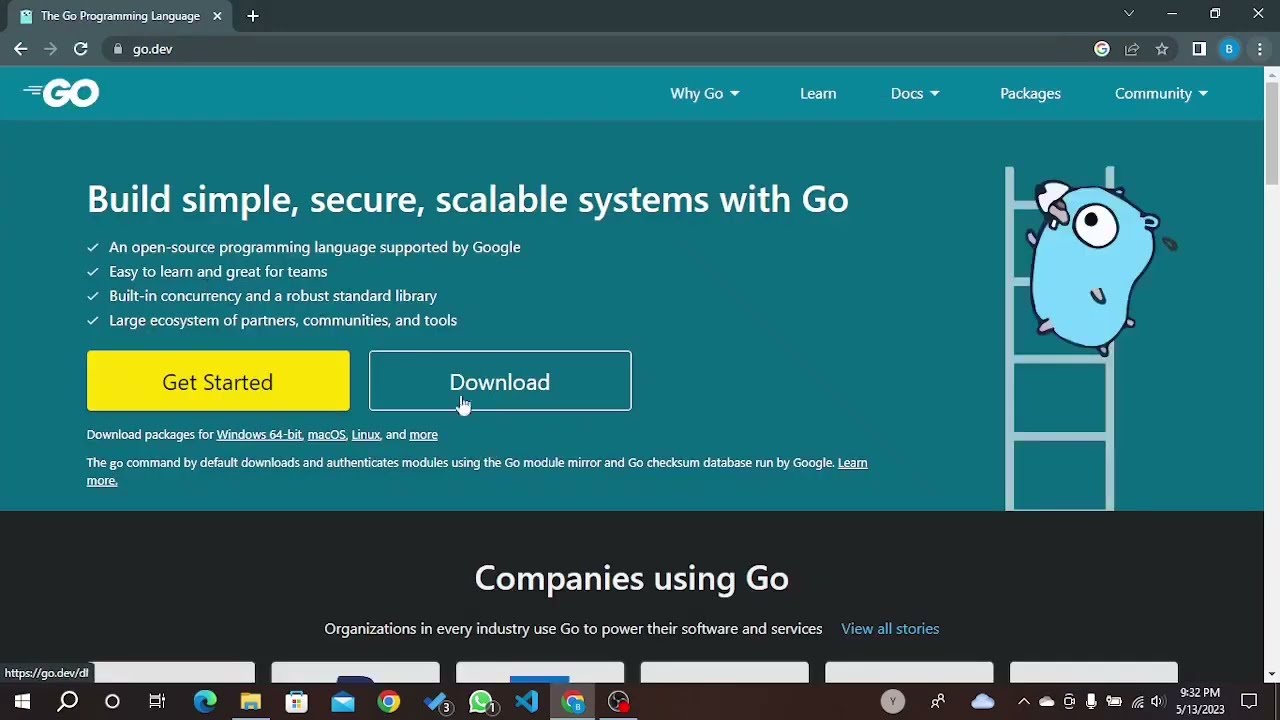Image resolution: width=1280 pixels, height=720 pixels.
Task: Open the volume control in the tray
Action: click(1157, 702)
